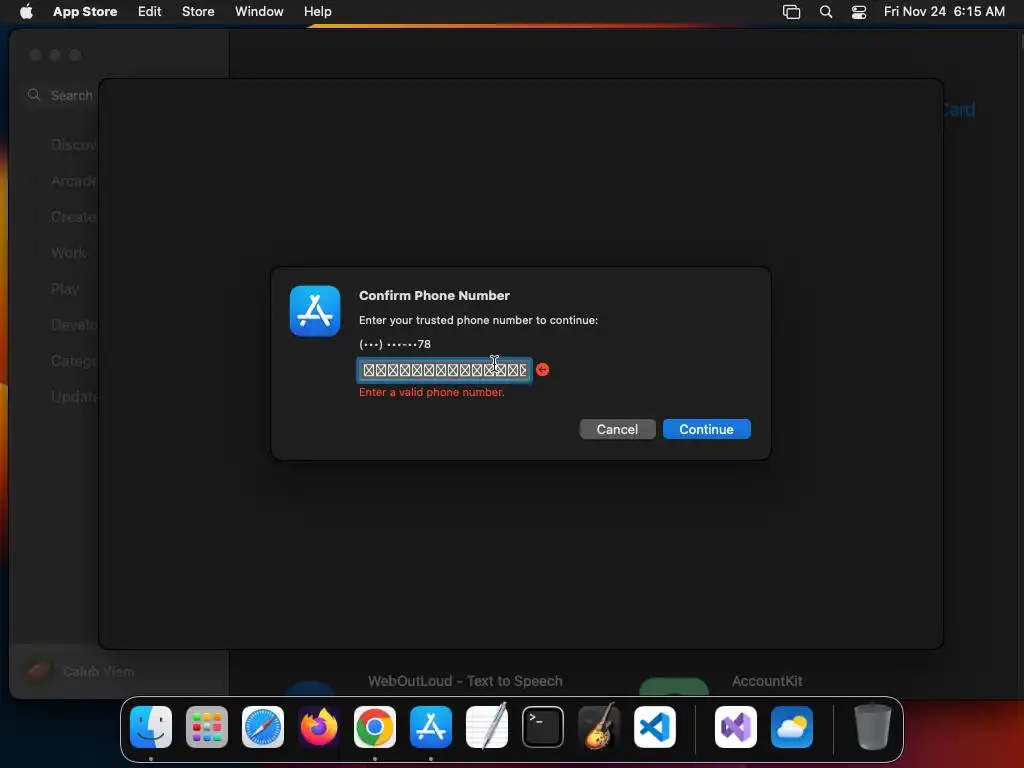Image resolution: width=1024 pixels, height=768 pixels.
Task: Launch Firefox from the Dock
Action: pos(319,727)
